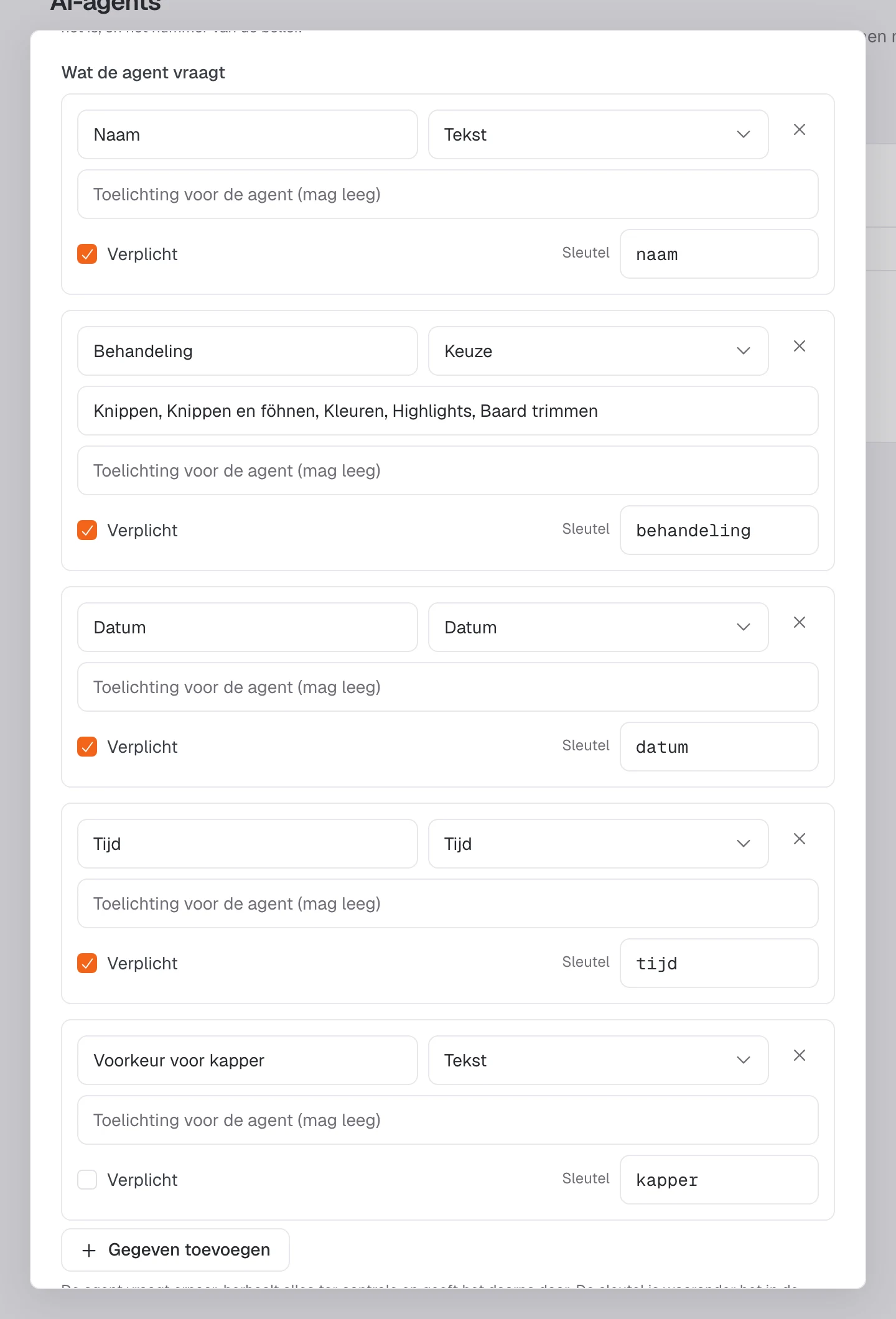This screenshot has height=1319, width=896.
Task: Expand the Datum type dropdown
Action: coord(598,627)
